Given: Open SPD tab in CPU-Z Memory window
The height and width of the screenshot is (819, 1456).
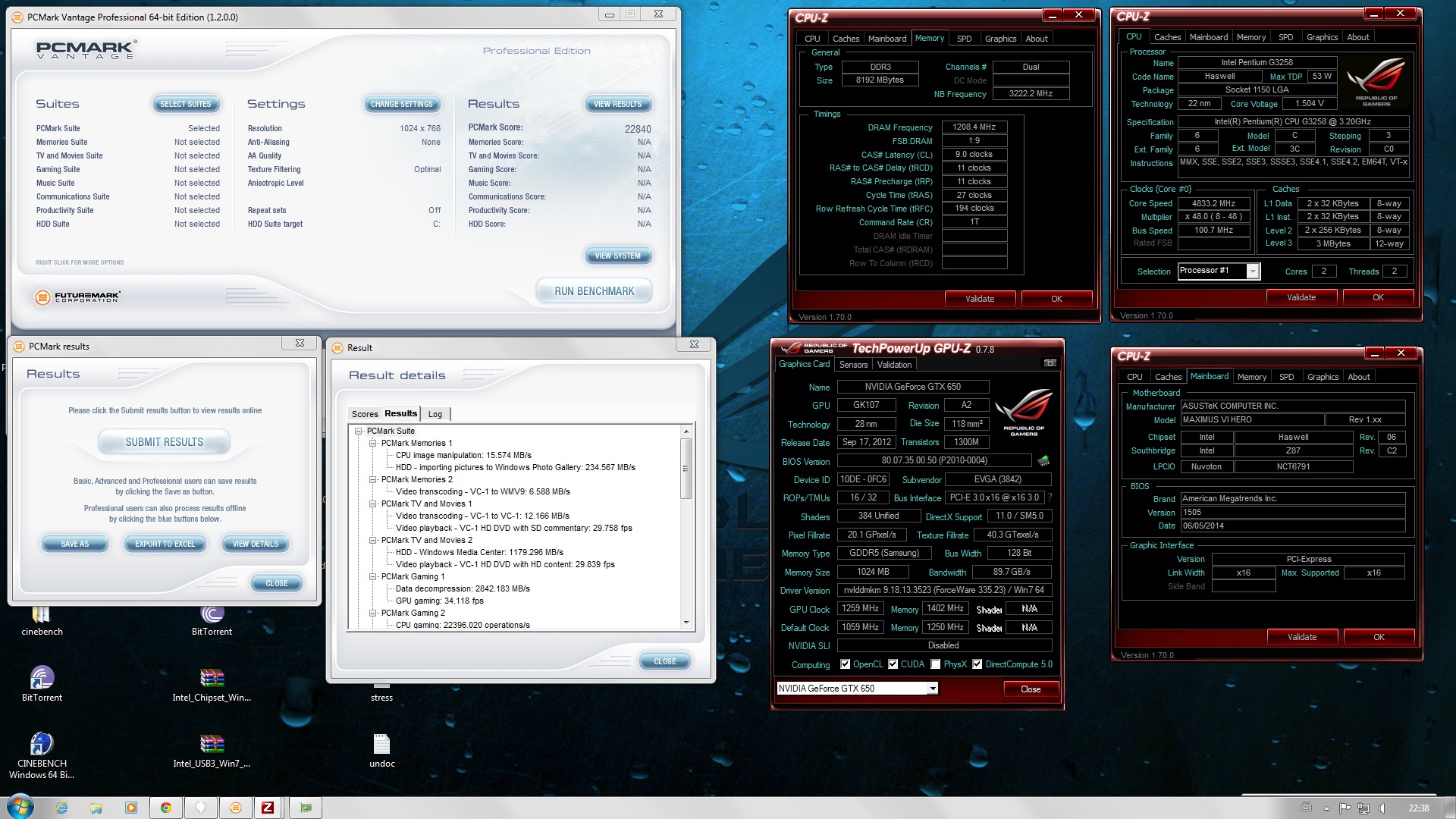Looking at the screenshot, I should click(964, 39).
